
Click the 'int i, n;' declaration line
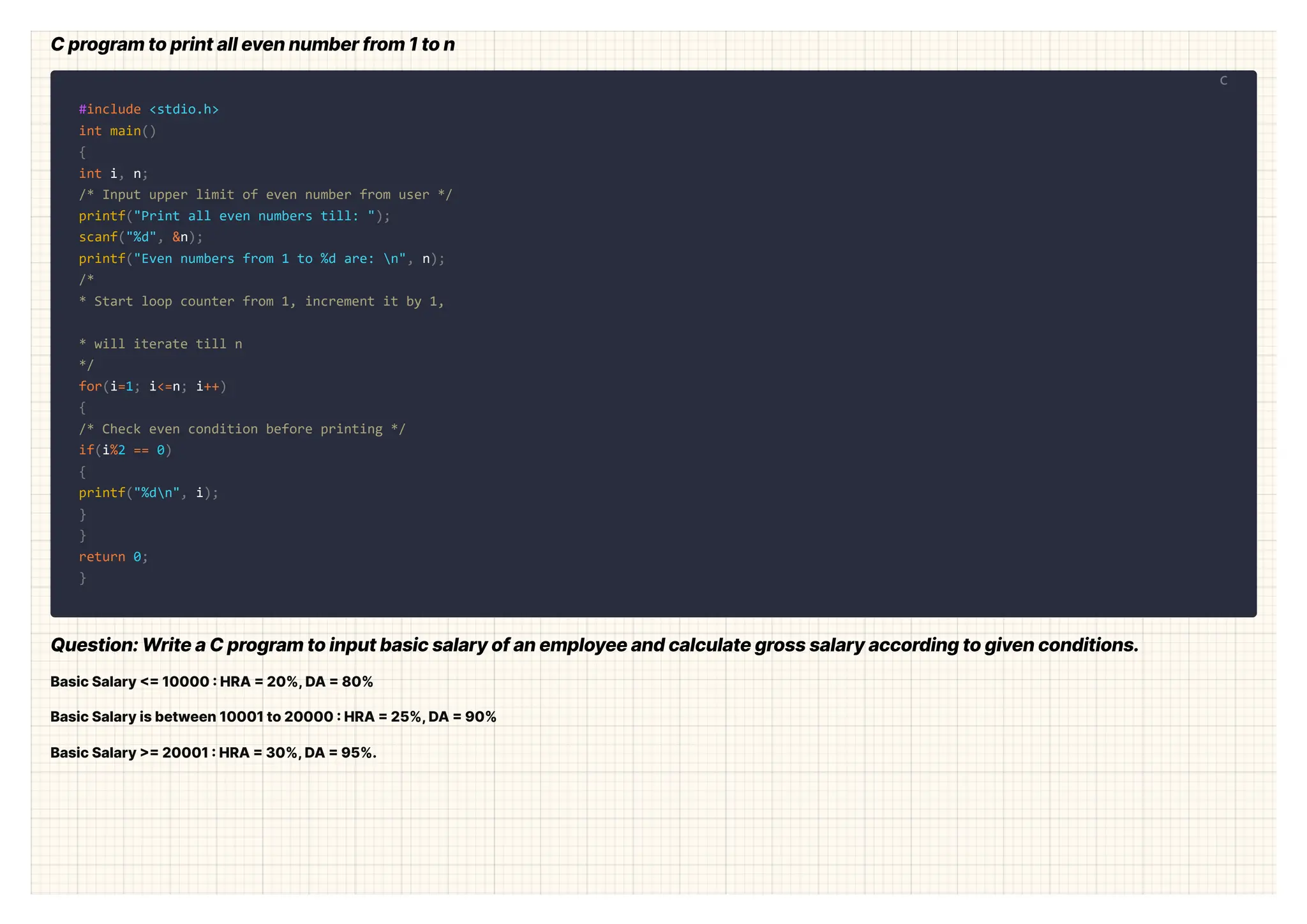114,174
